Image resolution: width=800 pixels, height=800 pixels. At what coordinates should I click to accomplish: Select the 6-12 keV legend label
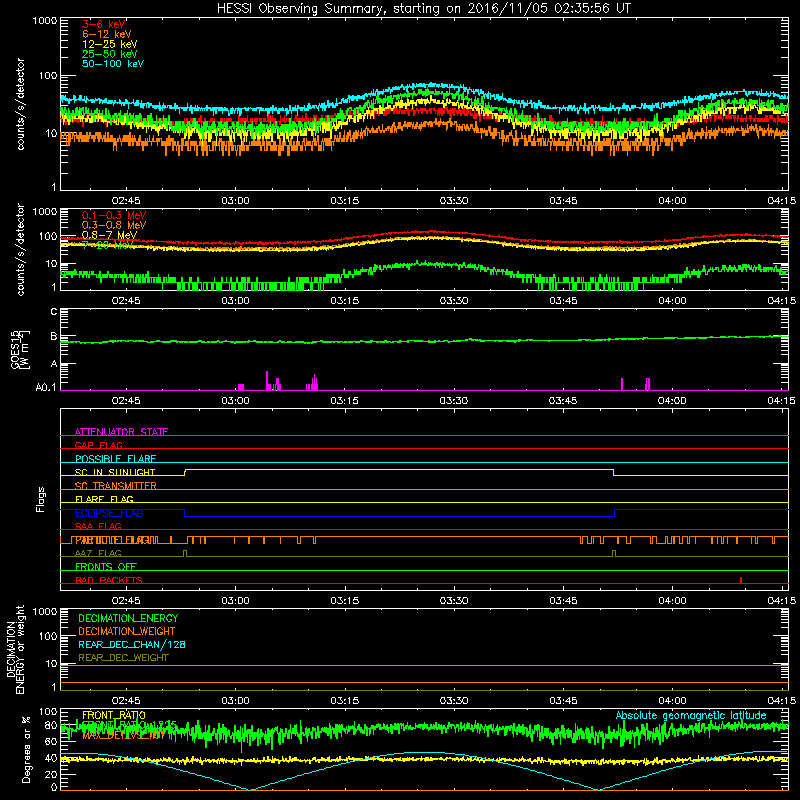click(x=107, y=34)
